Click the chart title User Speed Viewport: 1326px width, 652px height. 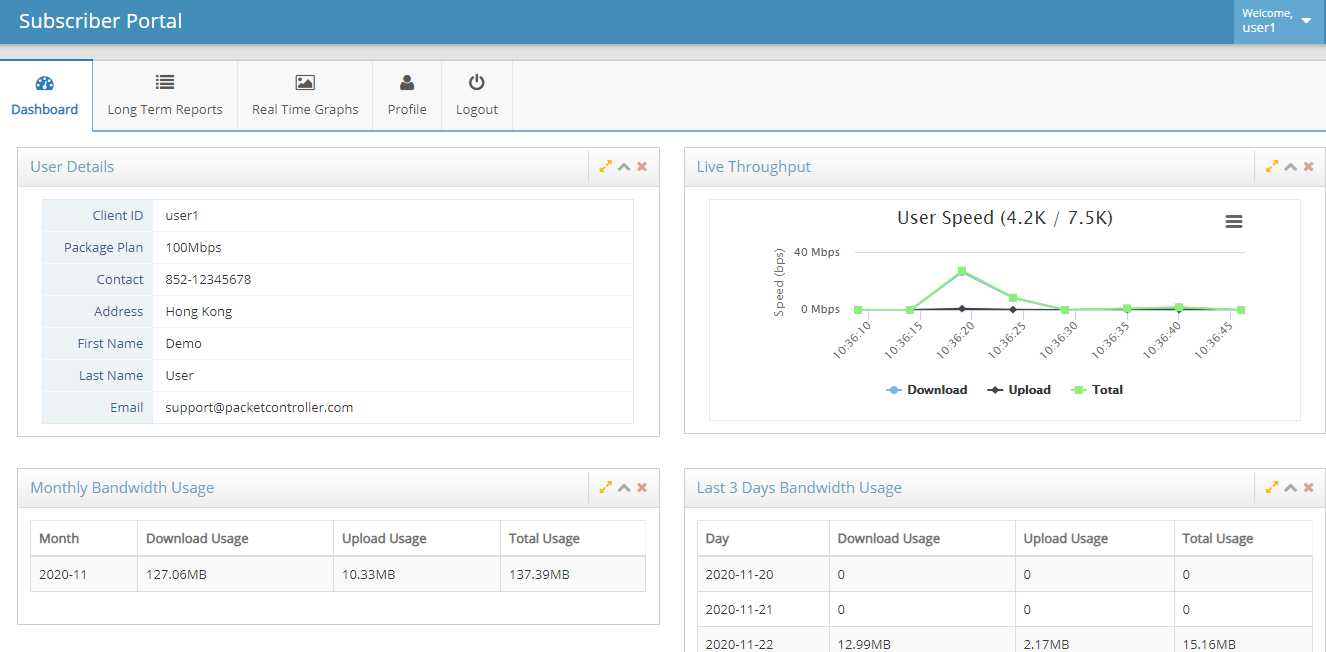[x=1005, y=218]
